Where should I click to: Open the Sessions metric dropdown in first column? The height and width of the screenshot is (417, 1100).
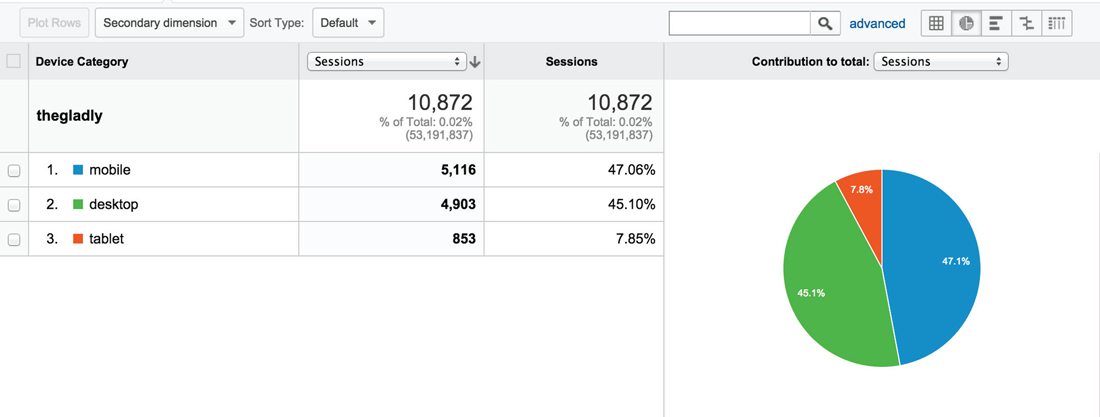tap(387, 62)
